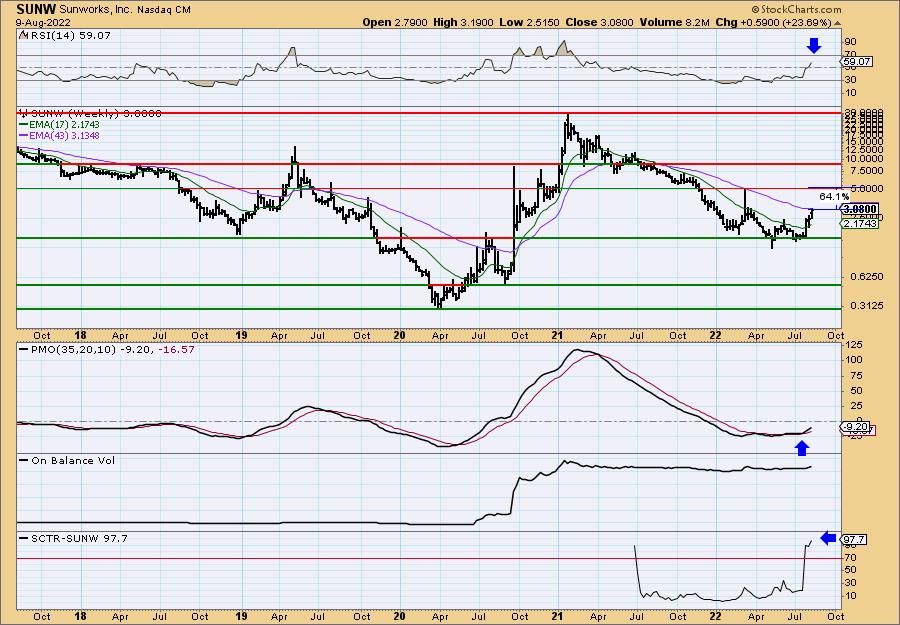The width and height of the screenshot is (900, 625).
Task: Click the EMA(43) 3.1348 legend entry
Action: 59,135
